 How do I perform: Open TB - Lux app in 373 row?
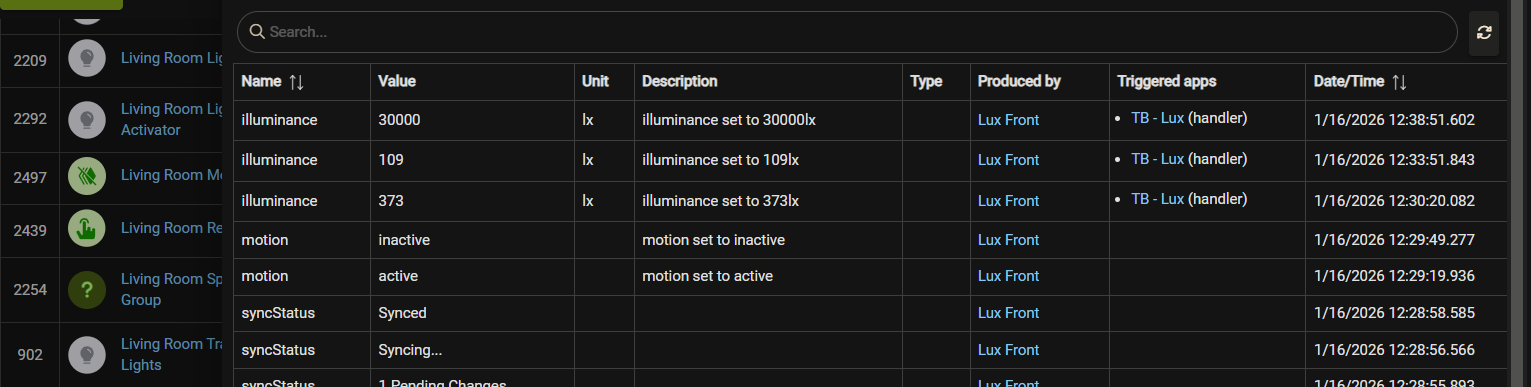tap(1157, 199)
